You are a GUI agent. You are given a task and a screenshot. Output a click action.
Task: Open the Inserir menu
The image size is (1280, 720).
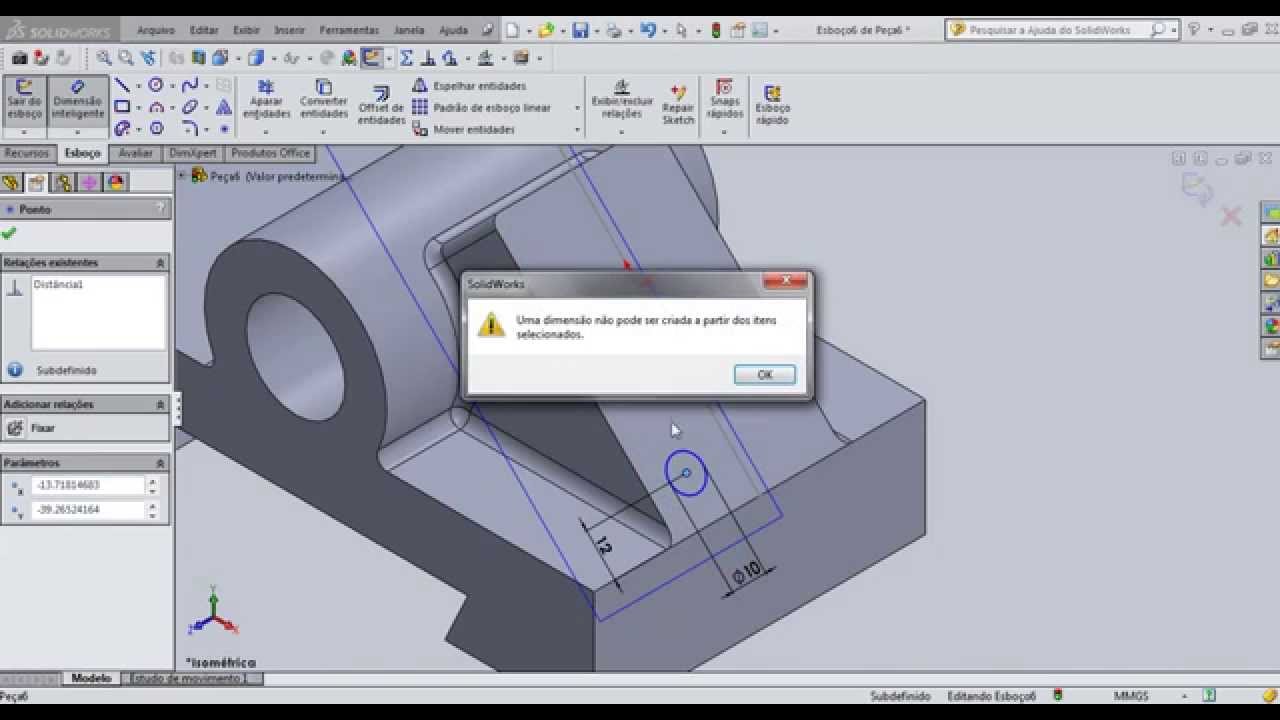tap(290, 31)
